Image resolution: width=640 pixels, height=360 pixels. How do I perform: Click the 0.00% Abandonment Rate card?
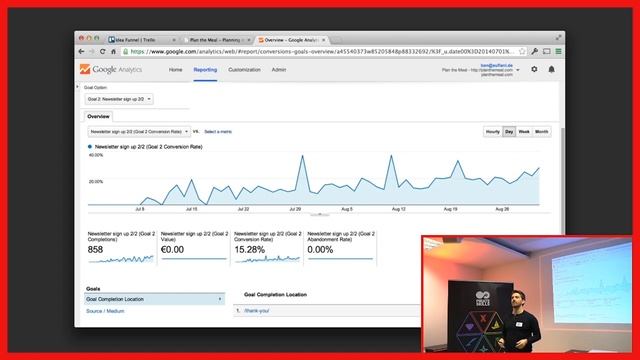click(341, 248)
